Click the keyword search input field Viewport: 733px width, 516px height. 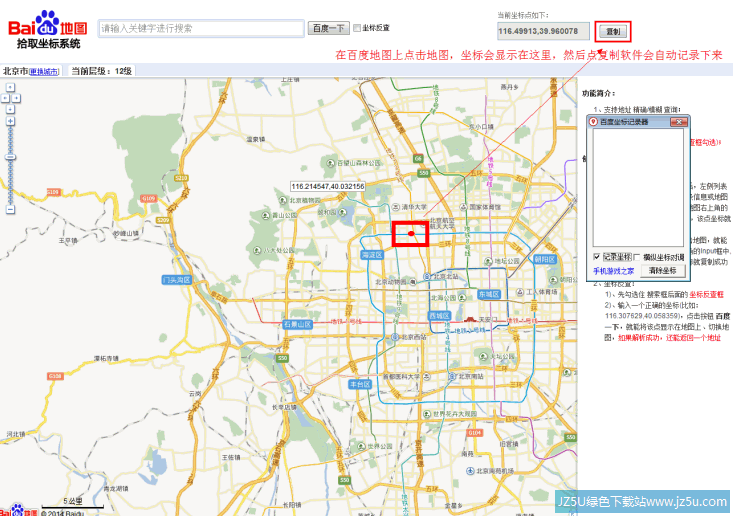click(201, 29)
